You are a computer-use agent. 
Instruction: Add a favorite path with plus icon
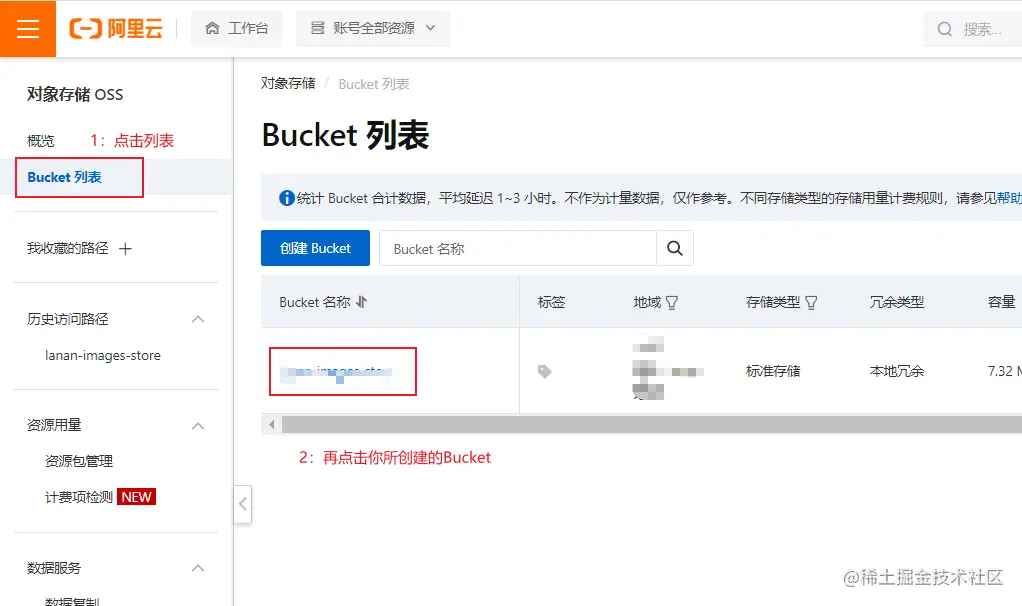tap(125, 248)
